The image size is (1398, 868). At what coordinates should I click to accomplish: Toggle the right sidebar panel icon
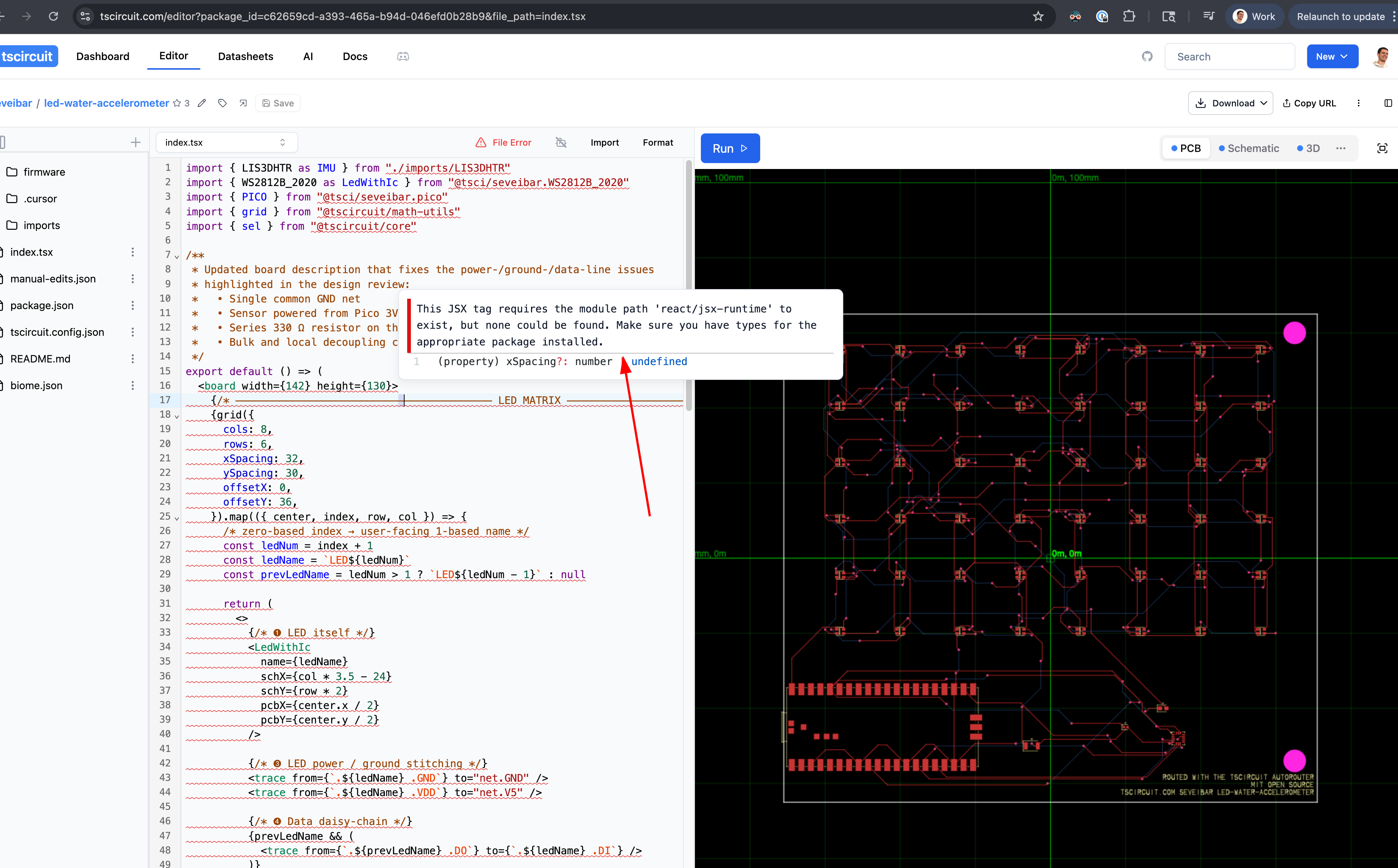(1388, 103)
